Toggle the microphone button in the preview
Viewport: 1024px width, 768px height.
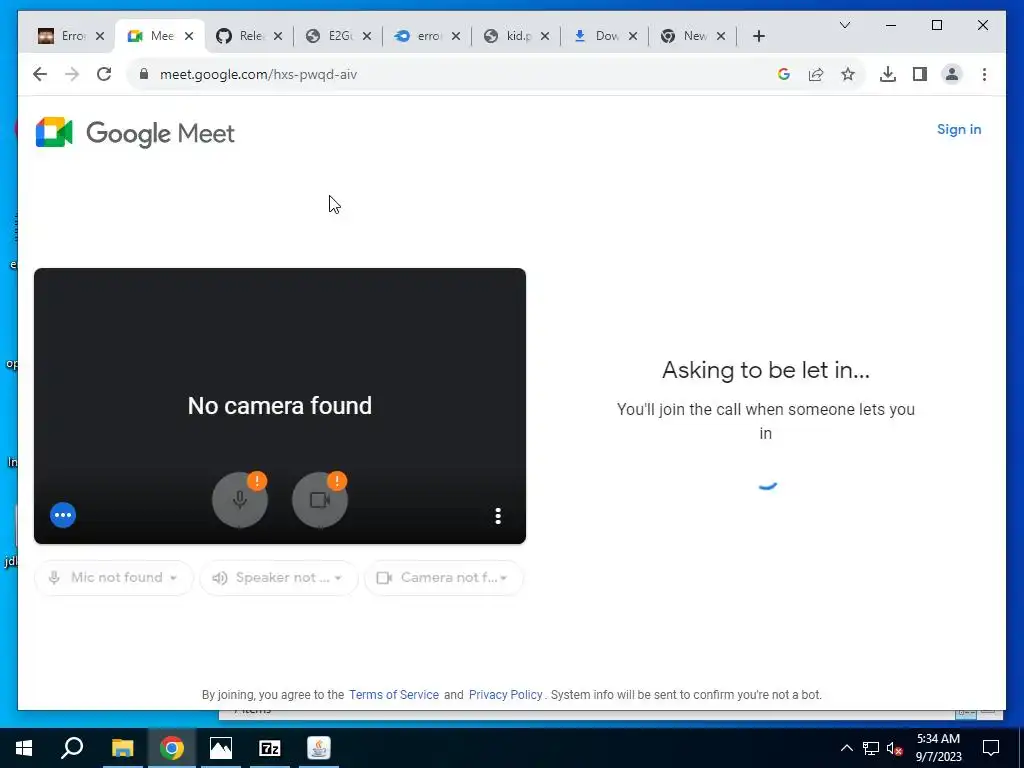point(240,500)
